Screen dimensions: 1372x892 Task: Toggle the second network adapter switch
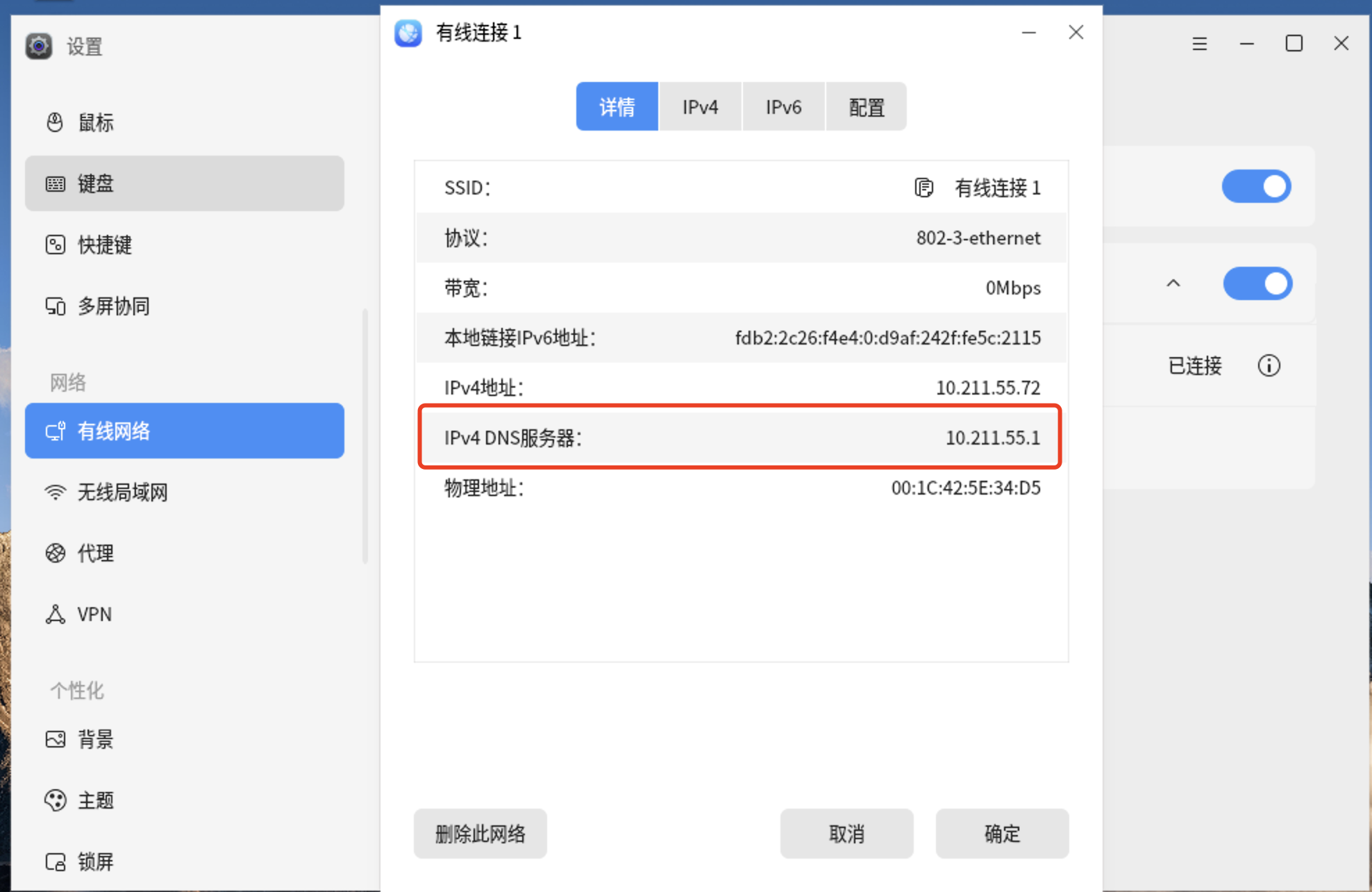(1257, 283)
